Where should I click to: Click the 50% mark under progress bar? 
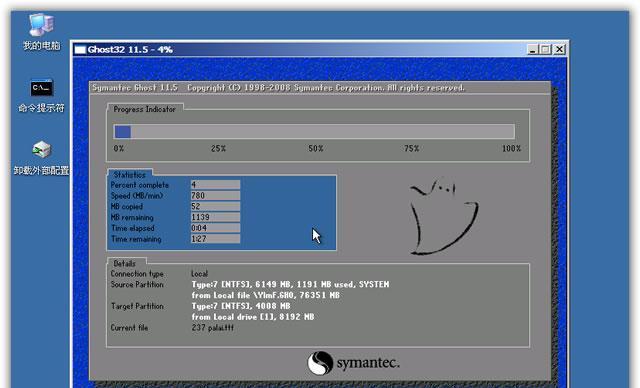pos(316,149)
